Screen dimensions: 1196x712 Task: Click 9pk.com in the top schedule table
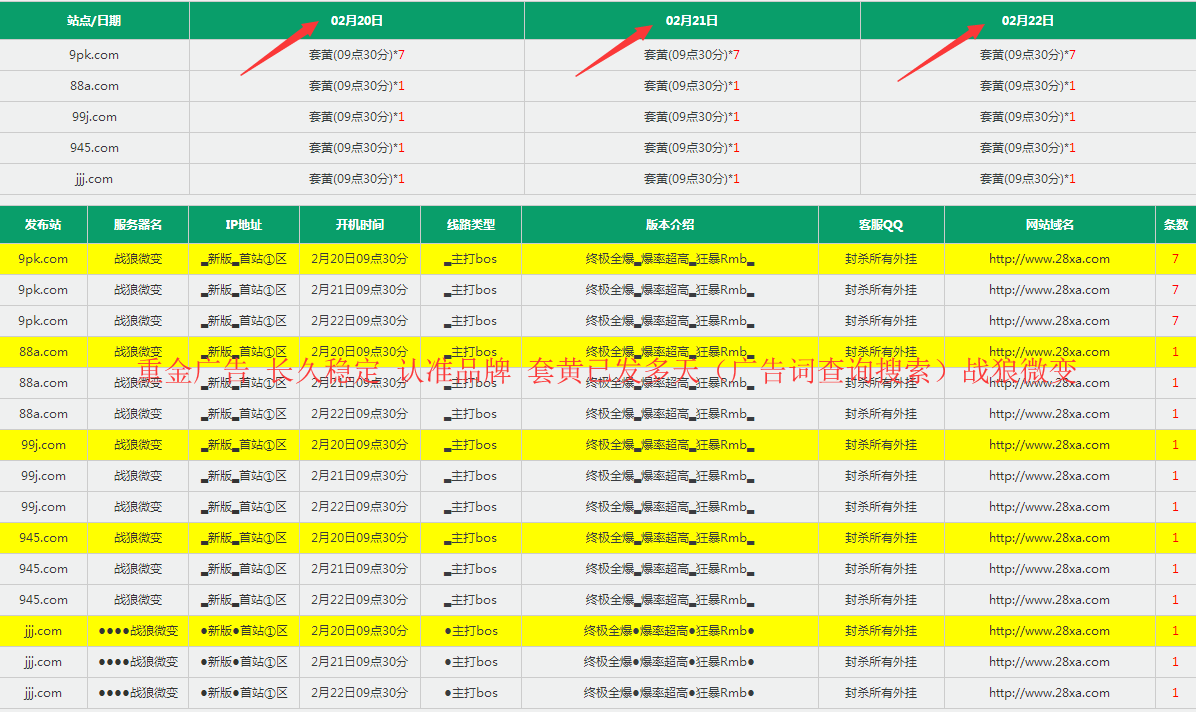[x=94, y=55]
